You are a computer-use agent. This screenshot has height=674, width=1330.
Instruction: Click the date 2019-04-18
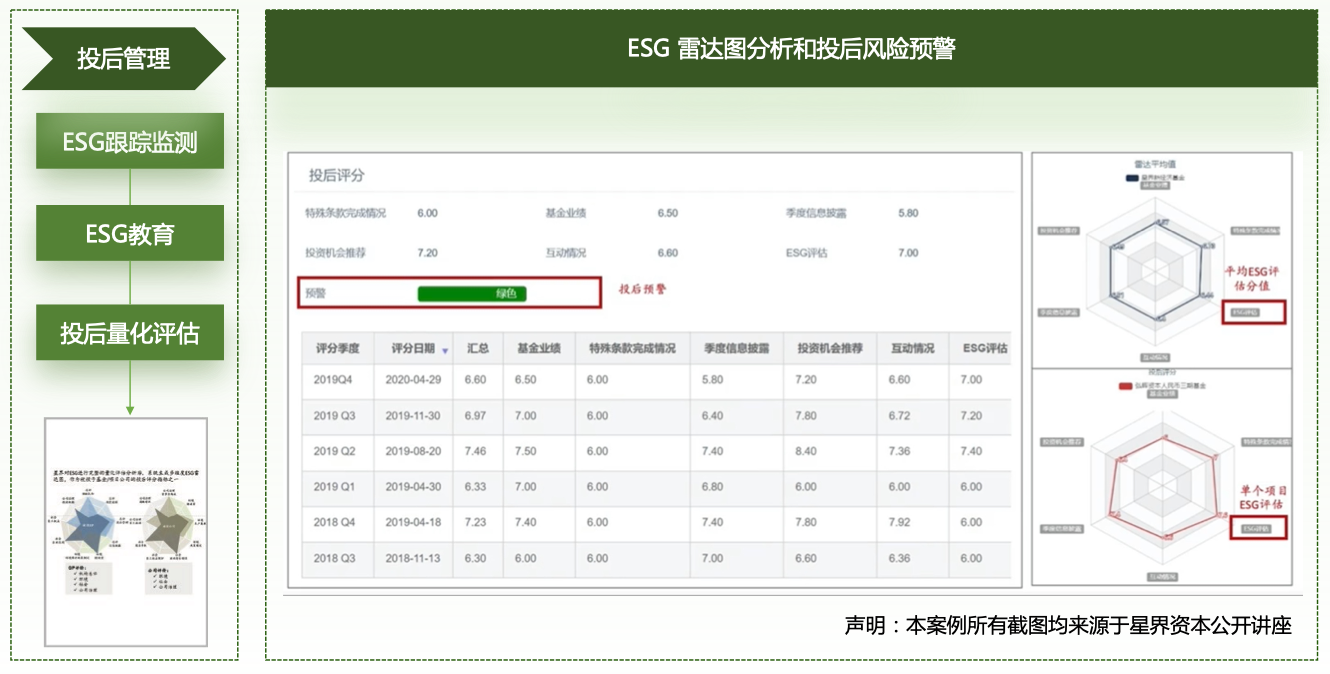pos(413,522)
